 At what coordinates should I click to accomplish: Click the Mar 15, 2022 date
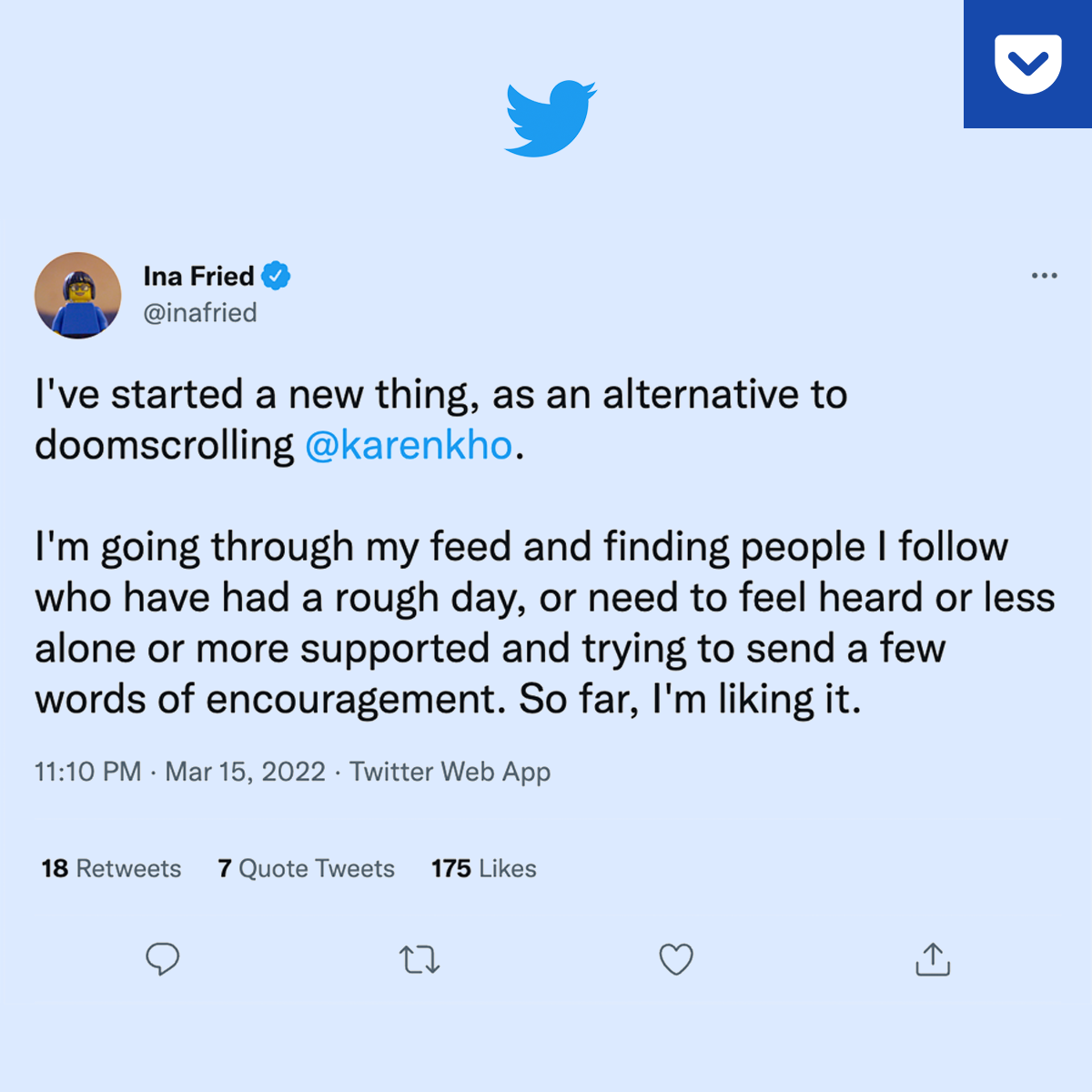[245, 772]
